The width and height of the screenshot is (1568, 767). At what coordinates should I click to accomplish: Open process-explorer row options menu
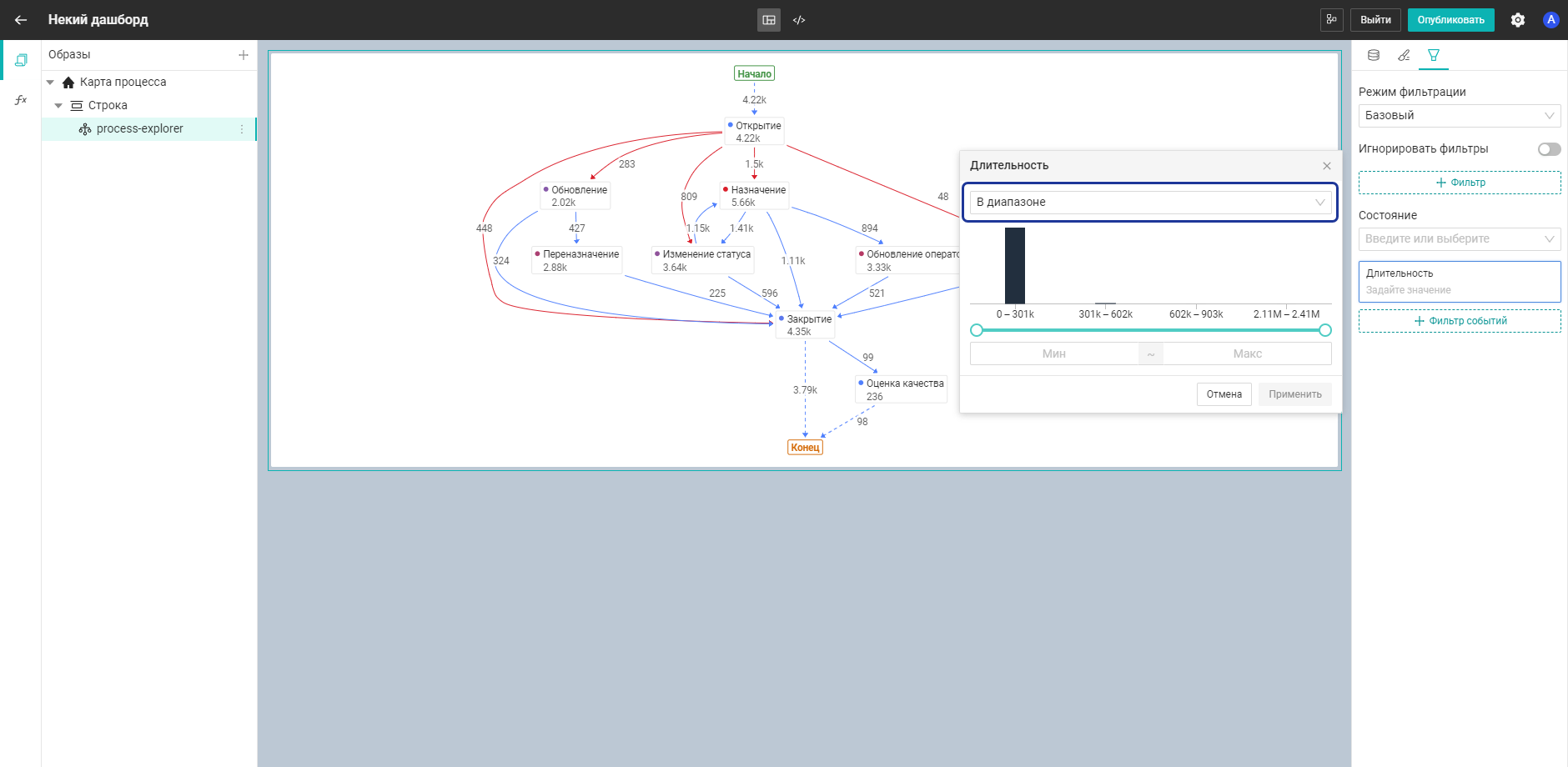point(242,129)
